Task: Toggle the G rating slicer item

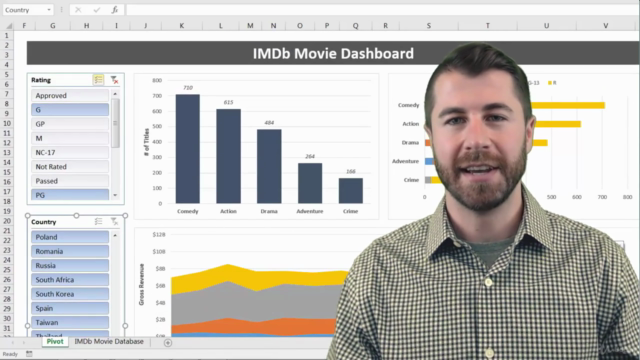Action: point(70,110)
